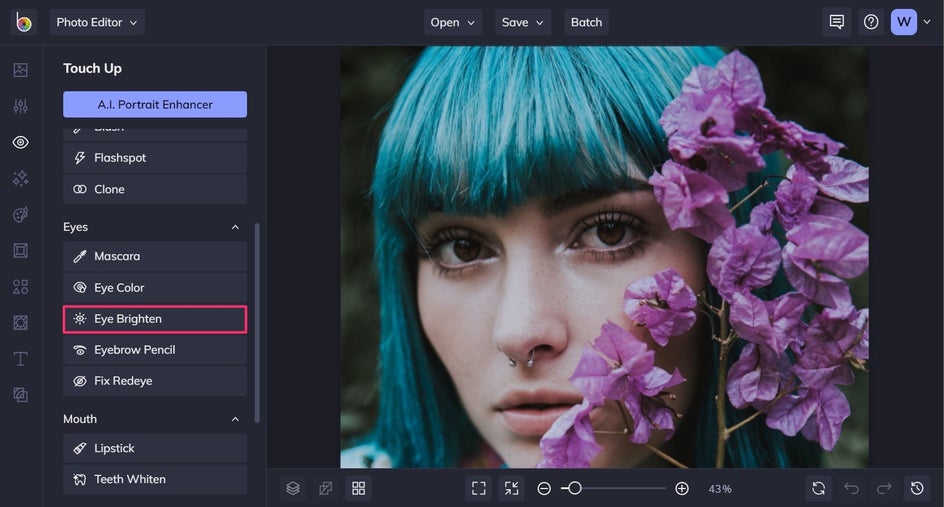This screenshot has width=944, height=507.
Task: Select the Eye Brighten tool
Action: pyautogui.click(x=155, y=319)
